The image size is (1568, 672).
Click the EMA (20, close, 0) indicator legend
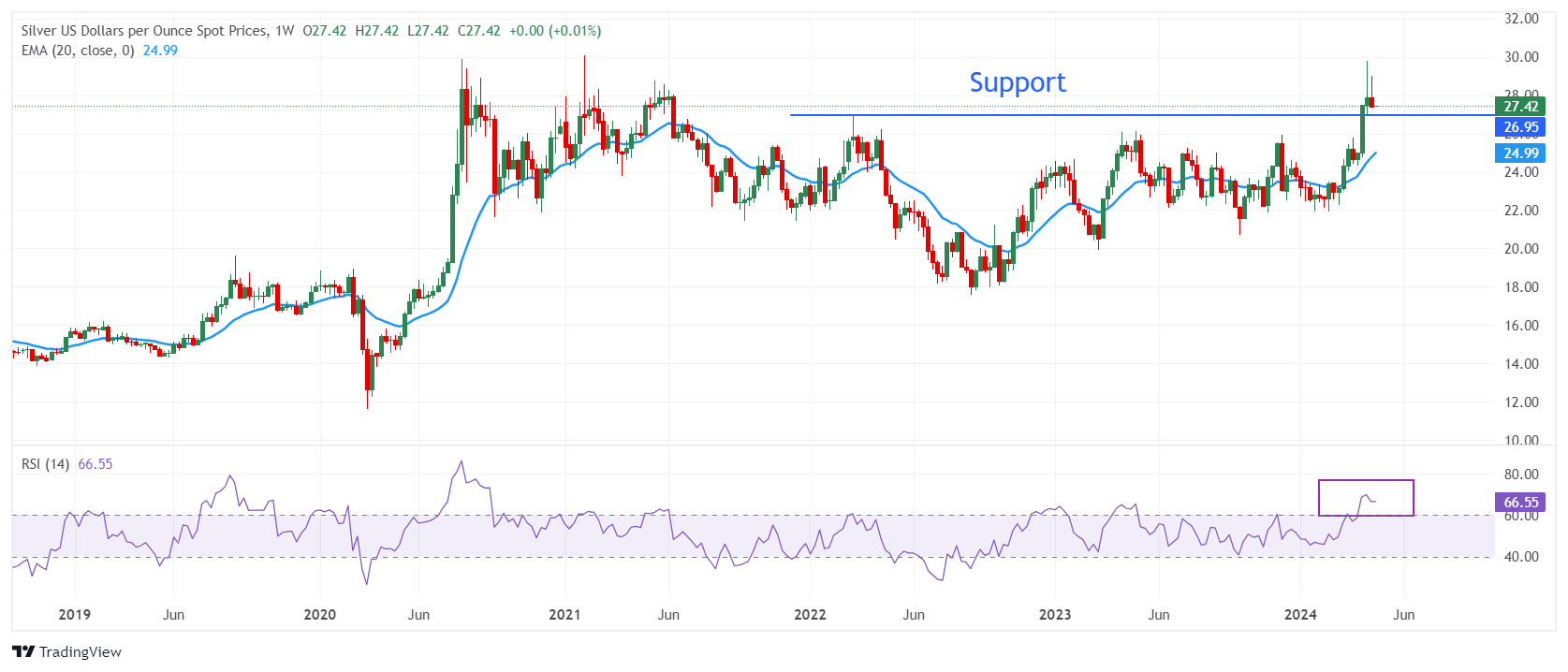(78, 51)
